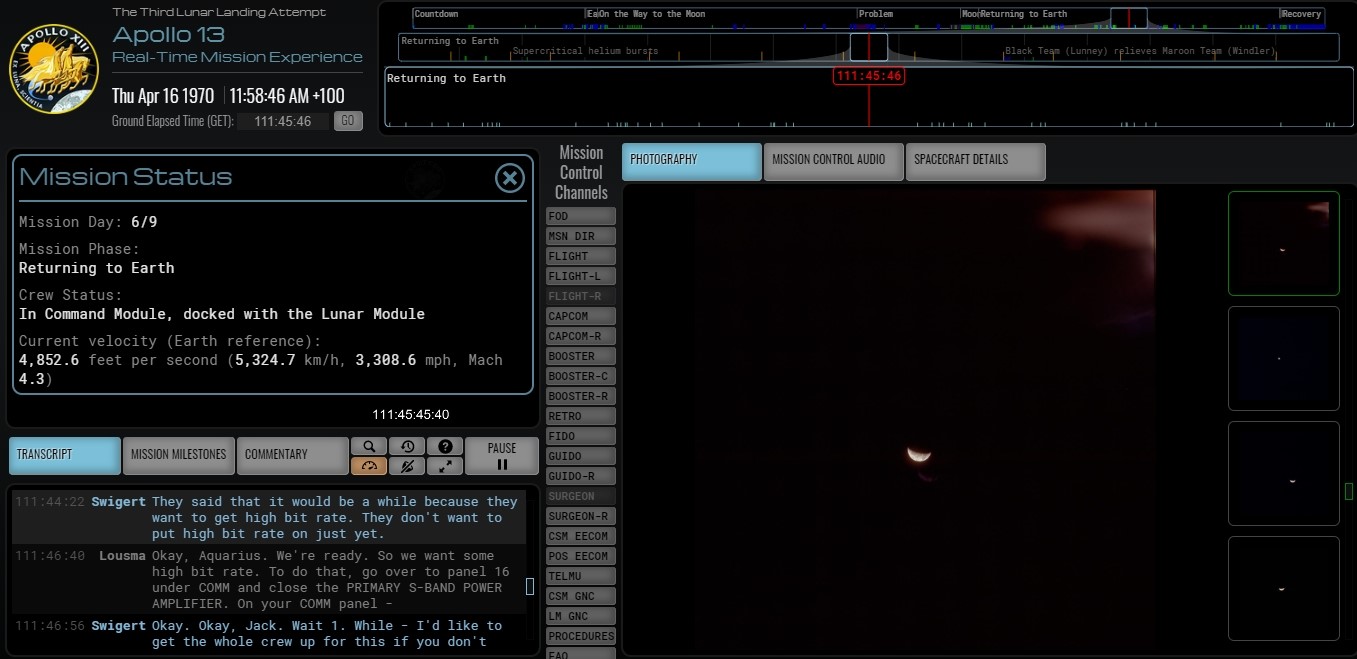Screen dimensions: 1357x659
Task: Open the help question mark icon
Action: click(x=445, y=447)
